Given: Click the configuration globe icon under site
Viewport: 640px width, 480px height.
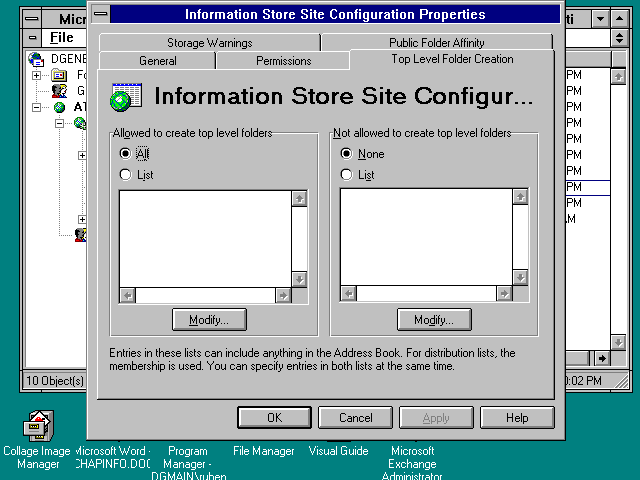Looking at the screenshot, I should point(80,122).
